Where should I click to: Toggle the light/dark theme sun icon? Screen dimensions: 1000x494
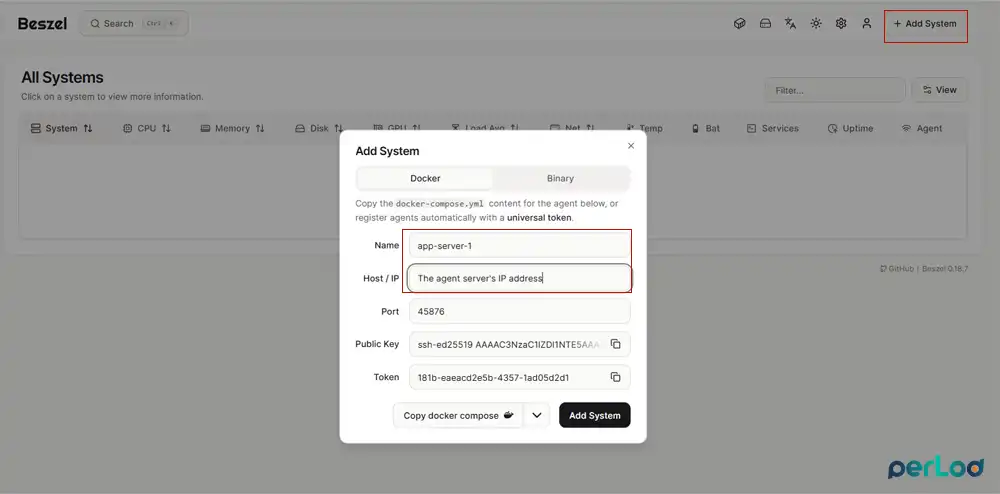coord(816,24)
